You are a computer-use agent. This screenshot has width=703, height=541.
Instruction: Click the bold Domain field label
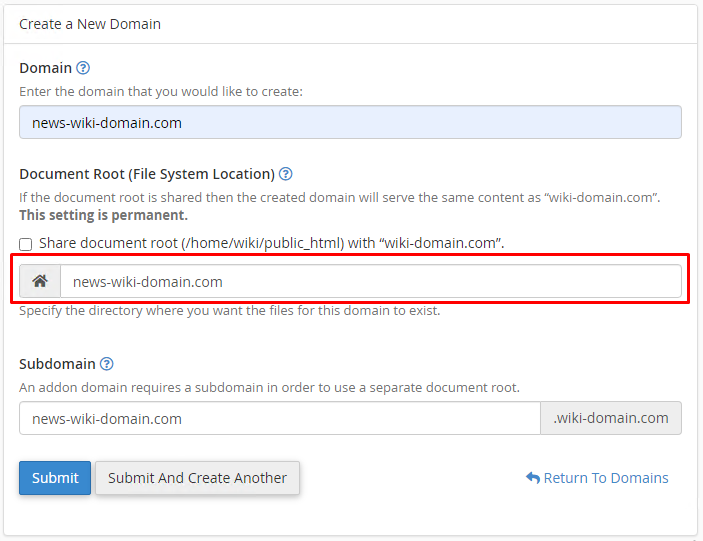(x=45, y=68)
